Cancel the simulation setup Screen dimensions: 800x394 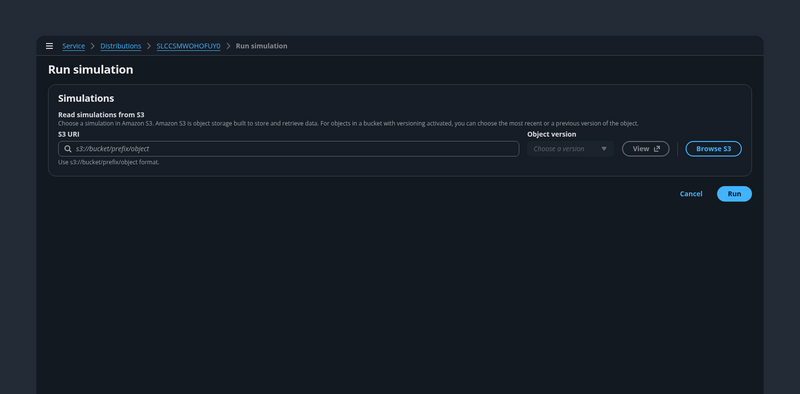[x=691, y=194]
